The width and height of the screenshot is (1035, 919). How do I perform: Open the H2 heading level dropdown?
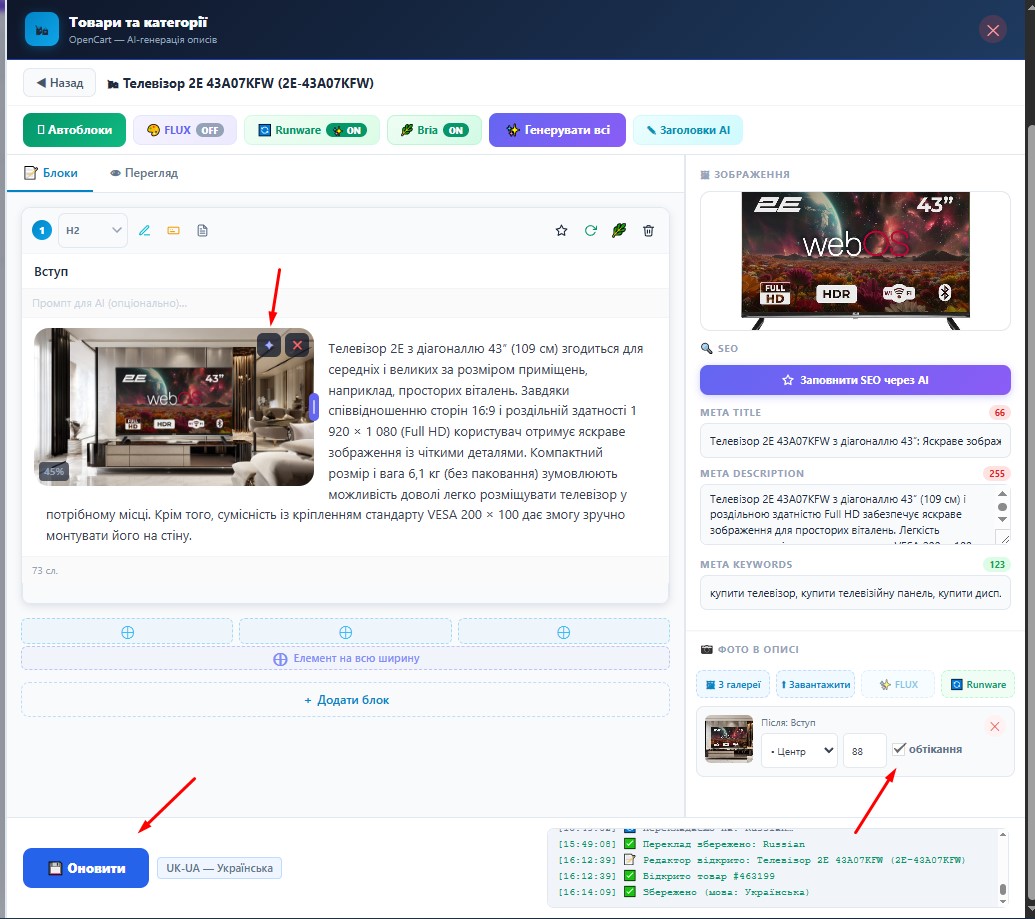click(92, 230)
